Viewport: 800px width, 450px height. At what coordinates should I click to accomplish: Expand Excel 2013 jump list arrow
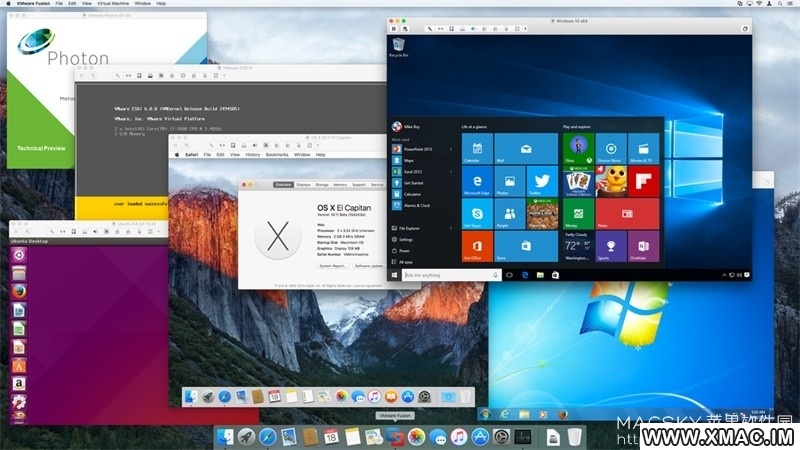(451, 171)
